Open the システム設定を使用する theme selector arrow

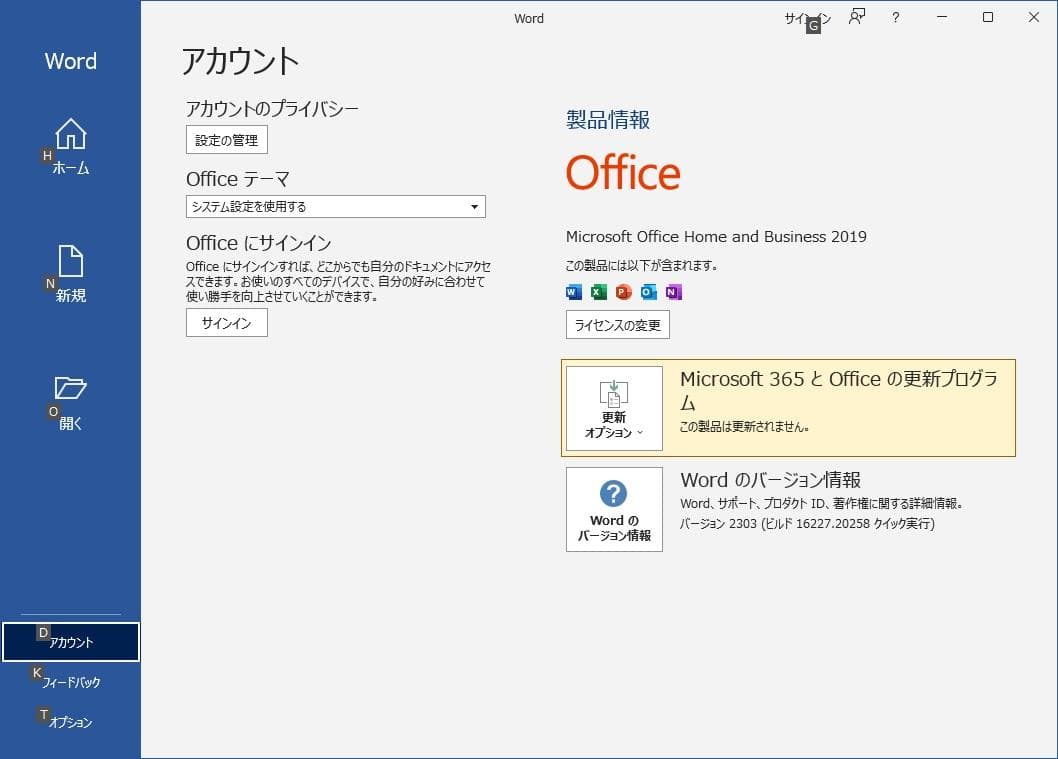[475, 206]
